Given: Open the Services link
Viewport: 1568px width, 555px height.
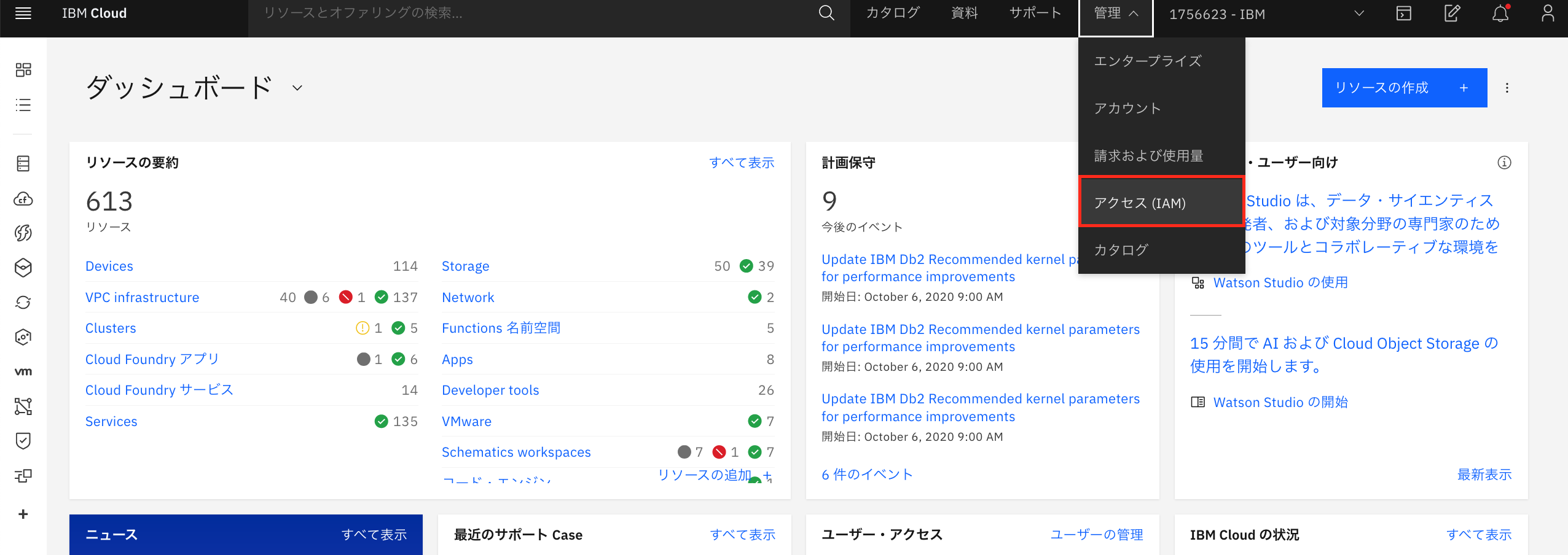Looking at the screenshot, I should (x=111, y=422).
